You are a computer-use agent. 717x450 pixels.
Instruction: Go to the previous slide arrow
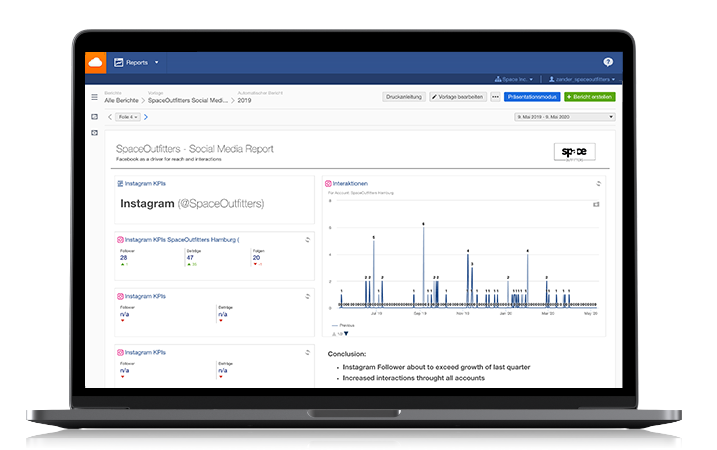pyautogui.click(x=111, y=117)
